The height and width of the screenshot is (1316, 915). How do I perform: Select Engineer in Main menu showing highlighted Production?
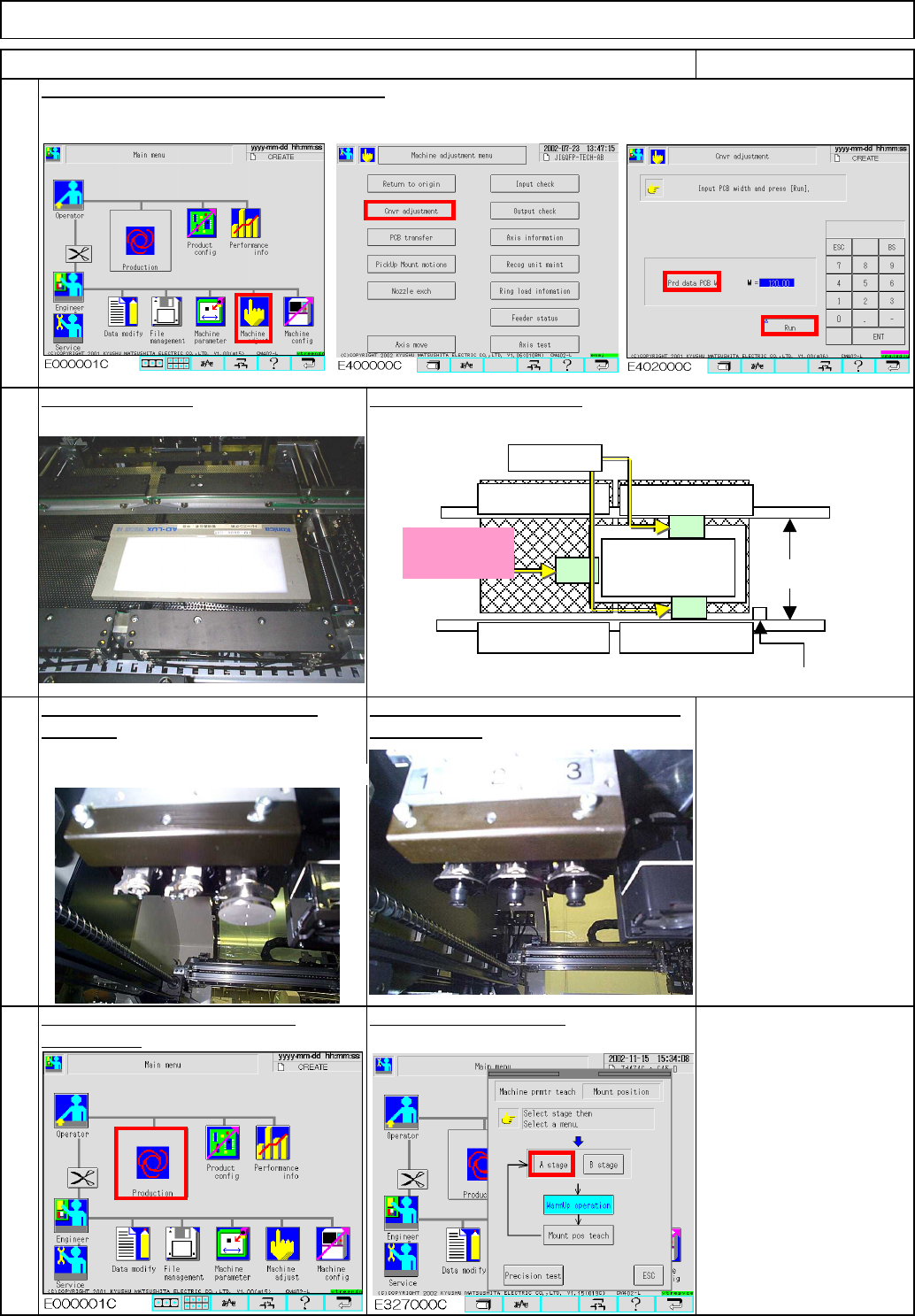click(72, 1220)
